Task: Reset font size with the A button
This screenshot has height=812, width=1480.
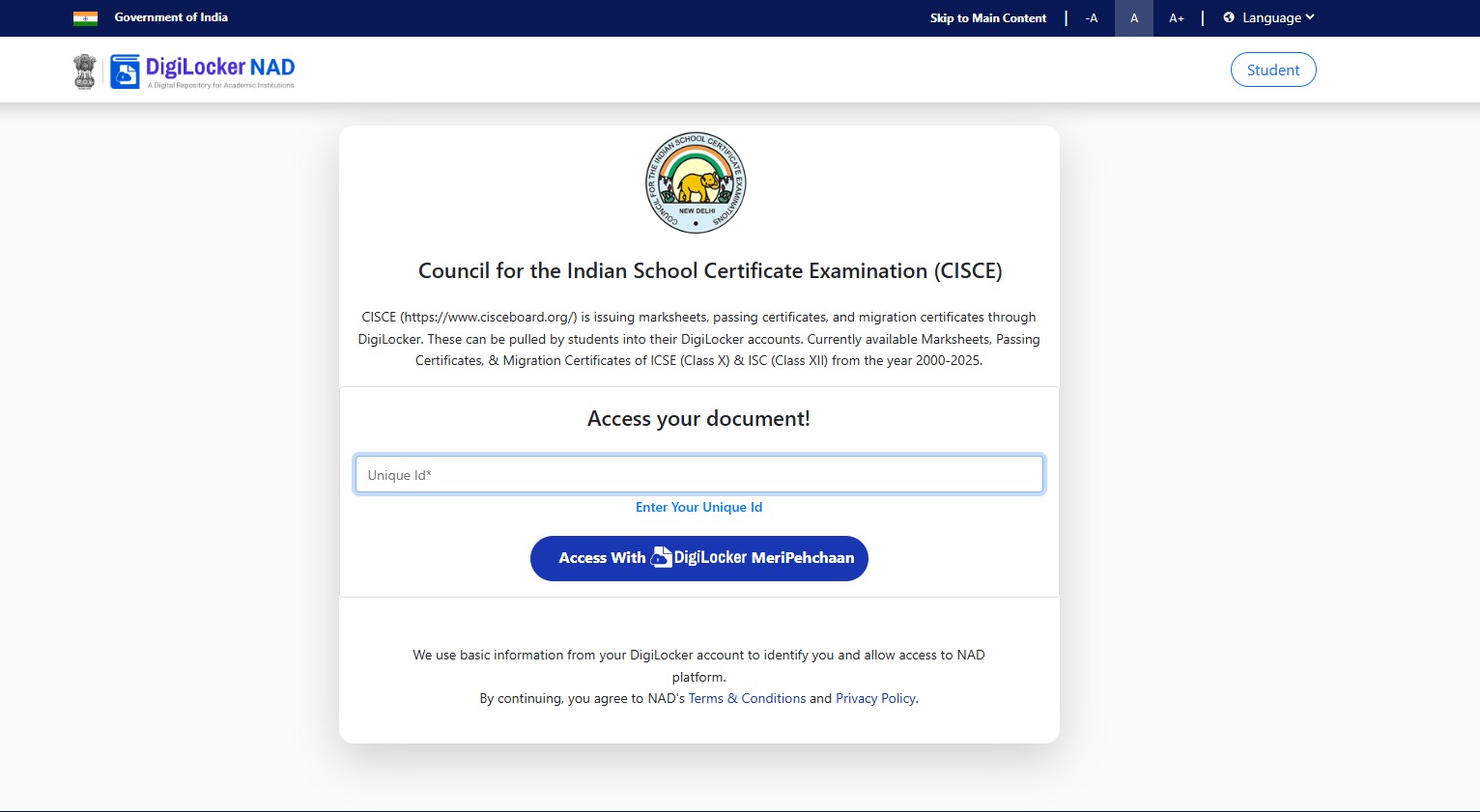Action: point(1134,18)
